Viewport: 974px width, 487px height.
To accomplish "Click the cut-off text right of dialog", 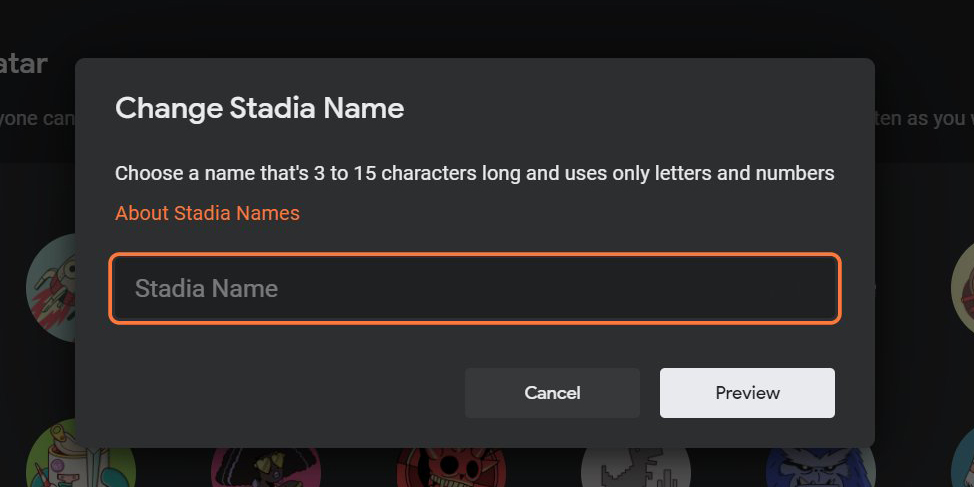I will click(925, 119).
